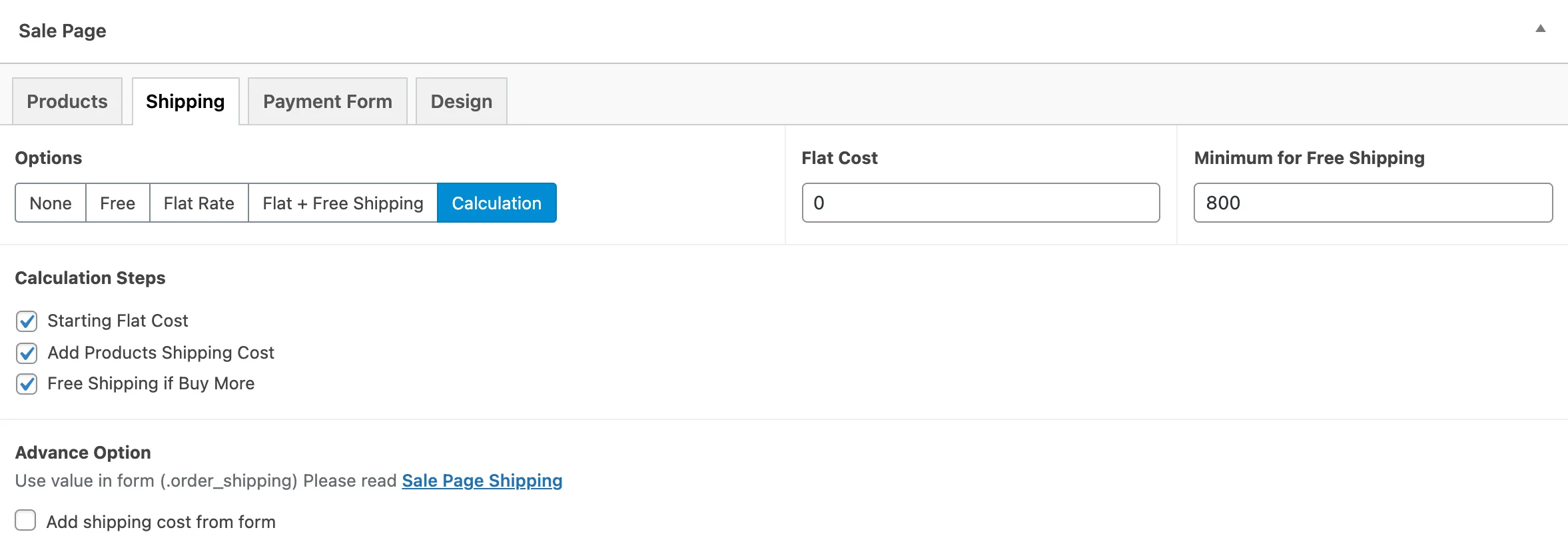Collapse the Sale Page panel arrow

(1540, 29)
